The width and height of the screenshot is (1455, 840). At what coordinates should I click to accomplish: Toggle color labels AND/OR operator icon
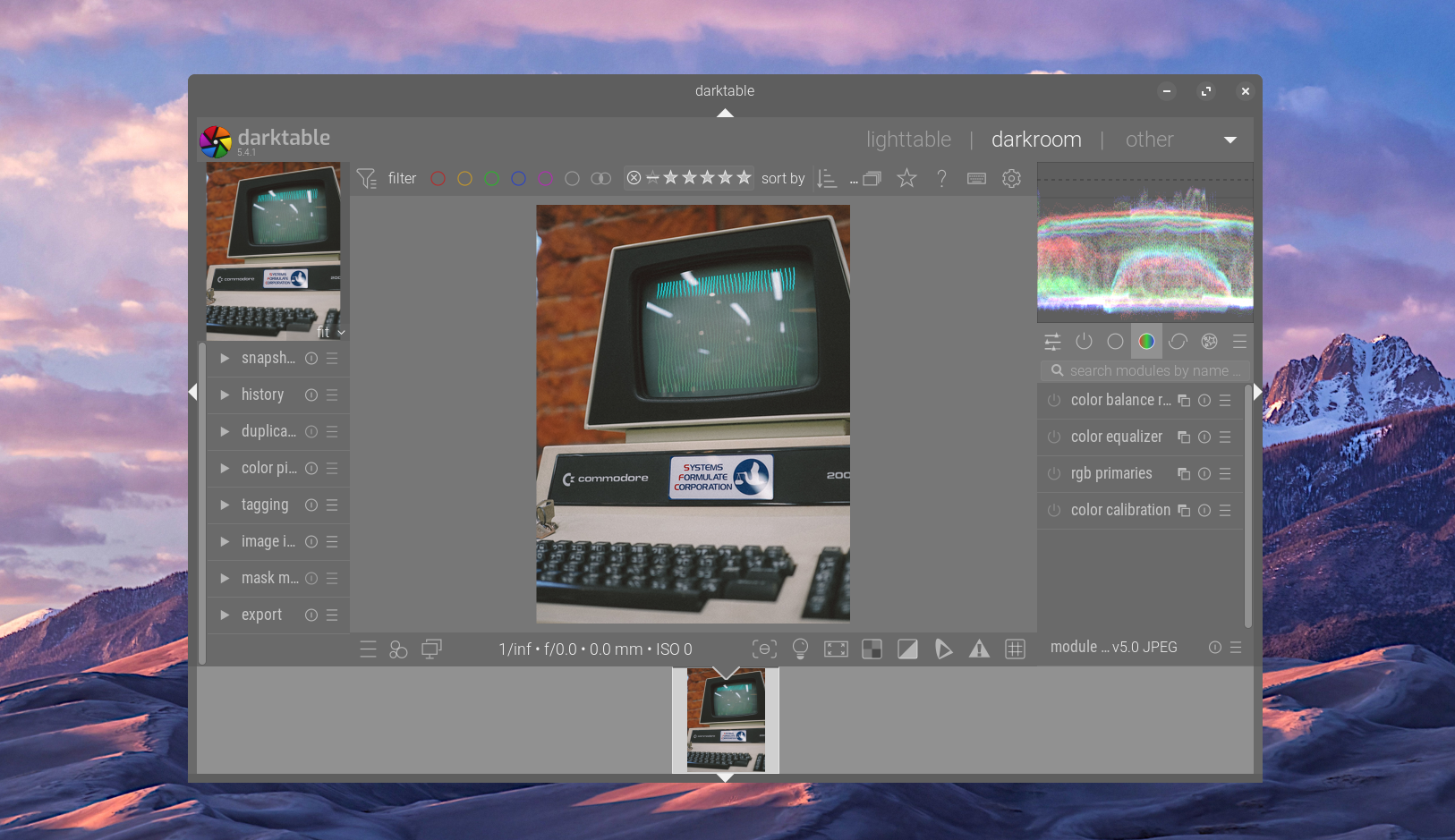click(601, 179)
